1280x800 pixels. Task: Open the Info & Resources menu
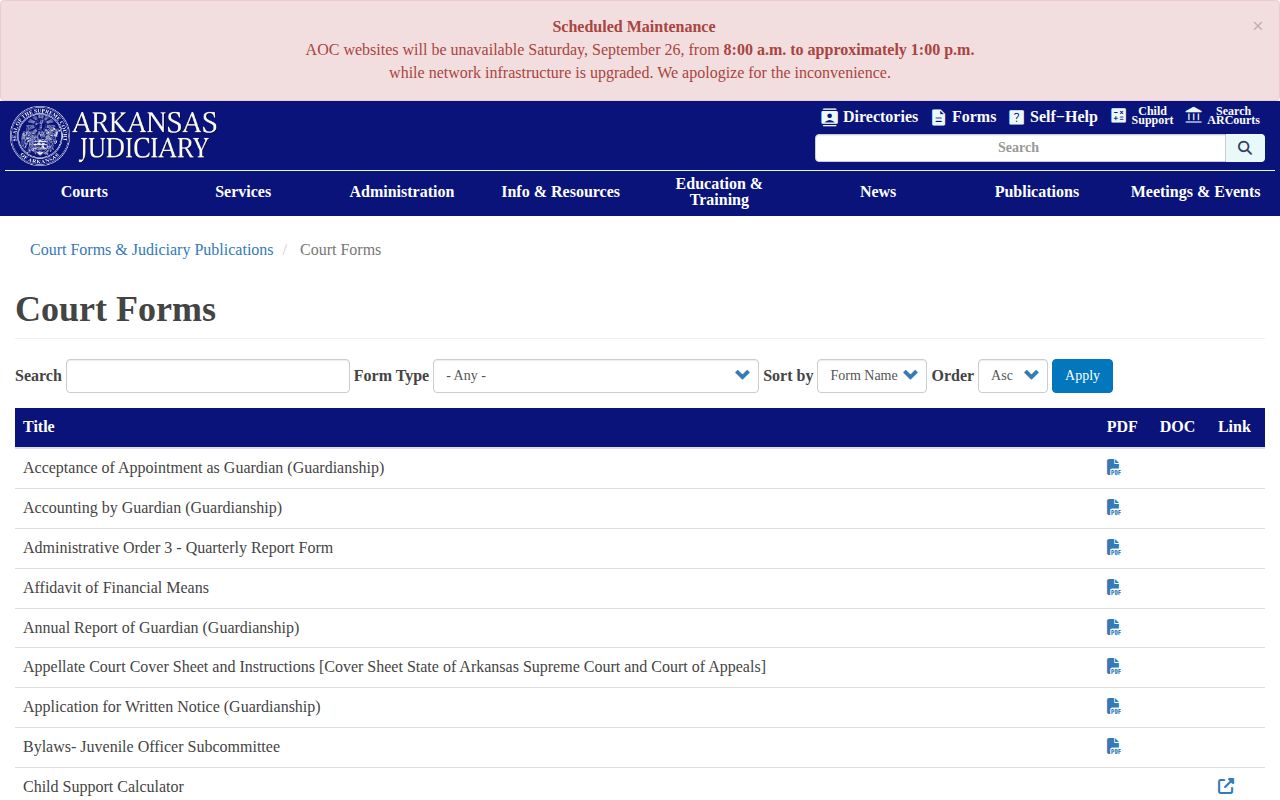click(x=561, y=192)
